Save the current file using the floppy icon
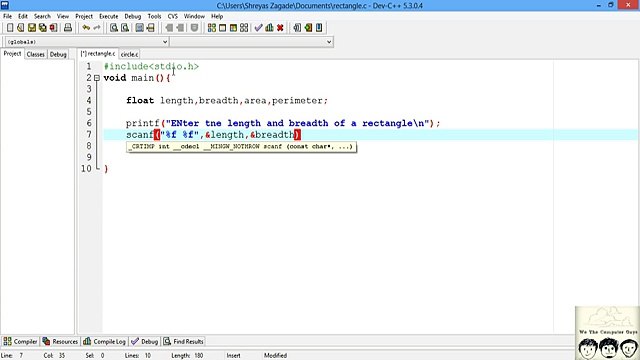The width and height of the screenshot is (640, 360). point(32,28)
